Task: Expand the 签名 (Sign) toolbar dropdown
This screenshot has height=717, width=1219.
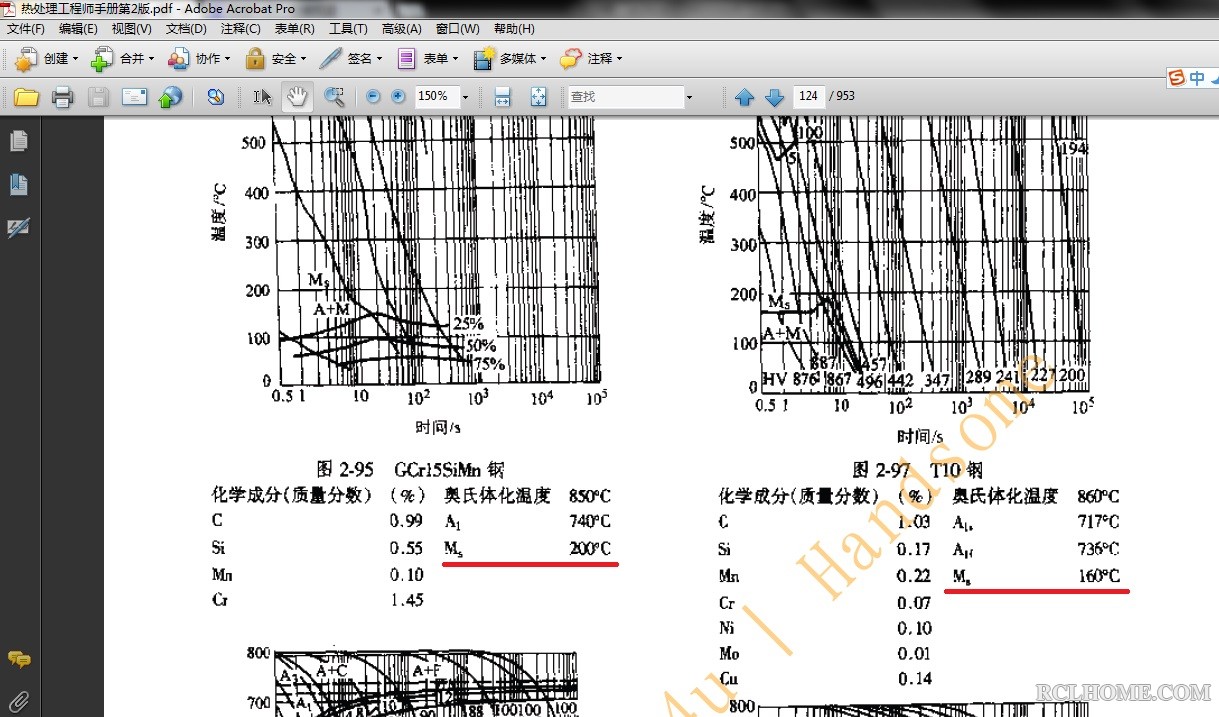Action: [x=379, y=59]
